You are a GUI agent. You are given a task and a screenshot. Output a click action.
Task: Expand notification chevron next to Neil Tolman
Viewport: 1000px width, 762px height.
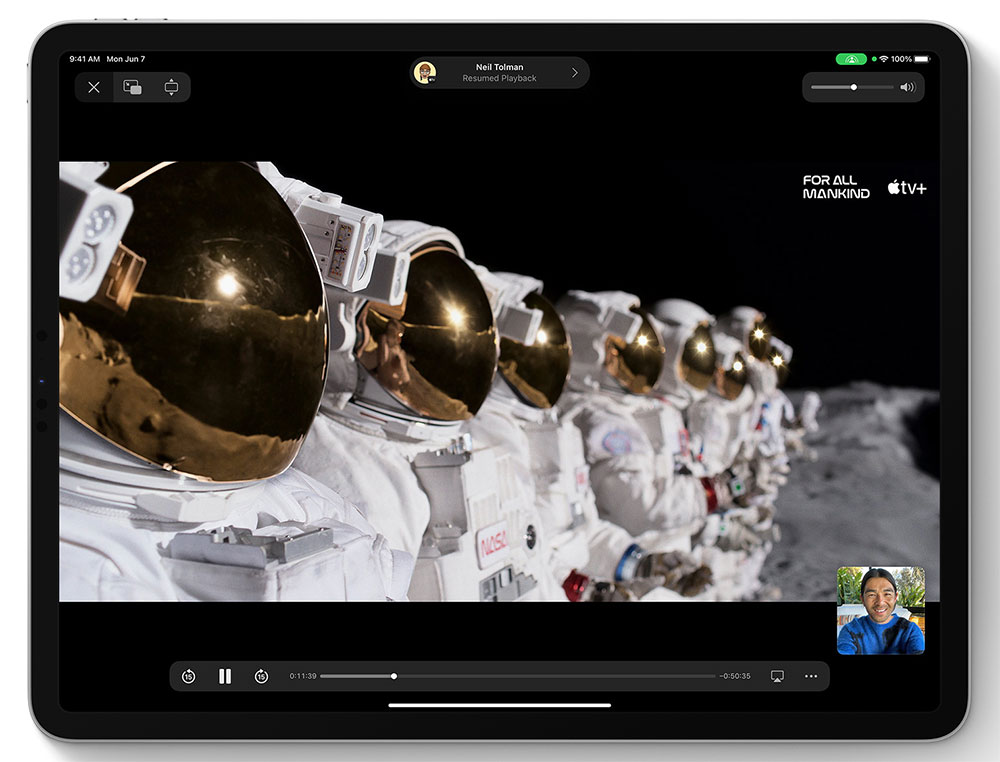(575, 73)
